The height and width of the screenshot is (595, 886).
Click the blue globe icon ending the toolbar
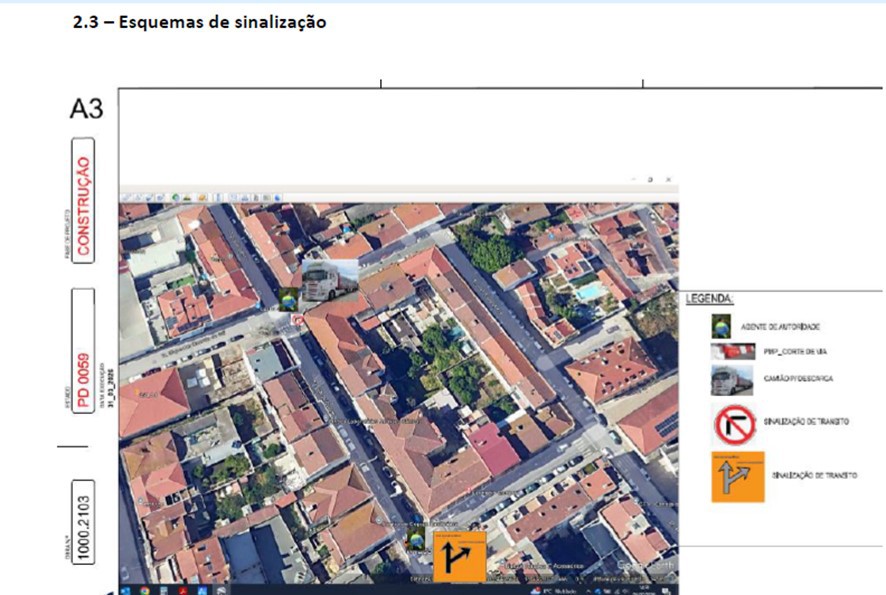[x=277, y=198]
